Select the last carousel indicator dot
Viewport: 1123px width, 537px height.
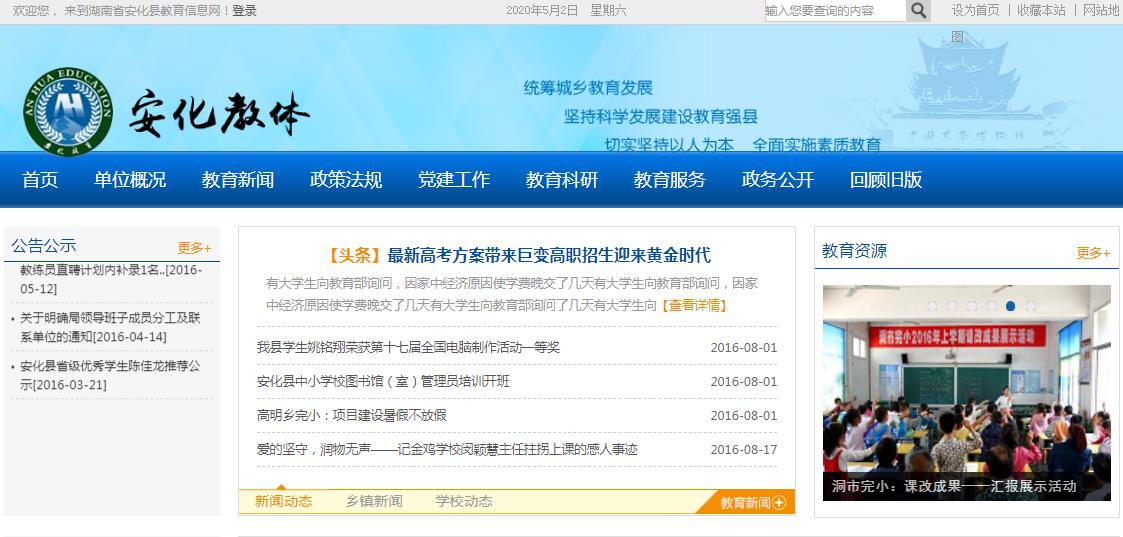point(1030,306)
